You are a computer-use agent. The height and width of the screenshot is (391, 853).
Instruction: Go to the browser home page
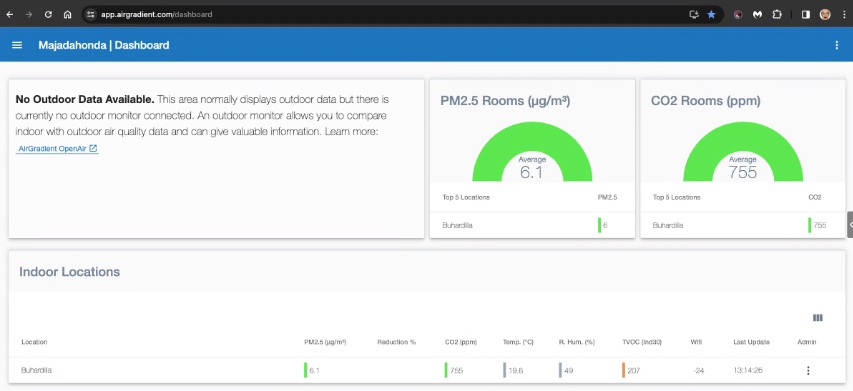(x=67, y=15)
